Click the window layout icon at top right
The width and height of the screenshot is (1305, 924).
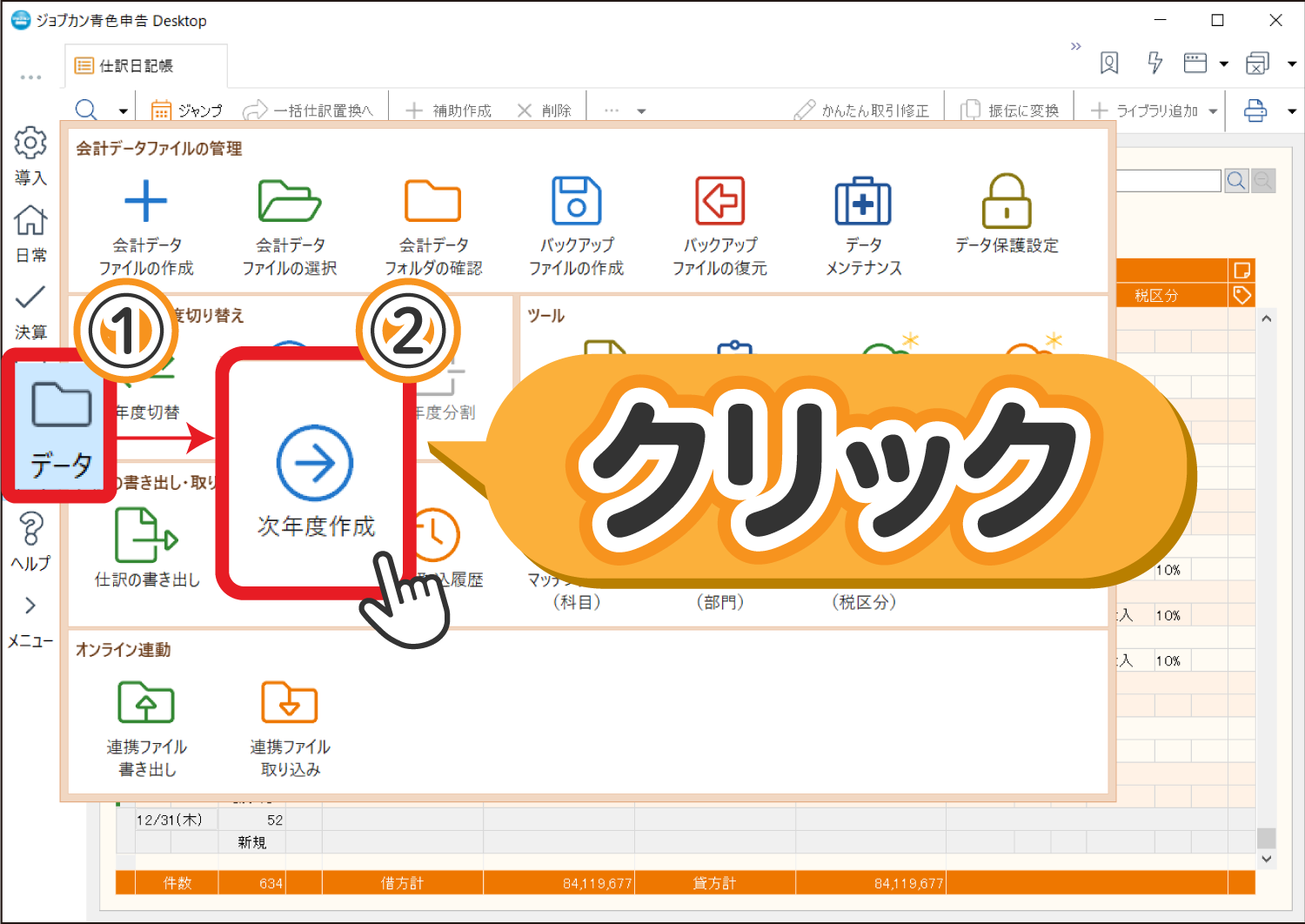[1195, 63]
